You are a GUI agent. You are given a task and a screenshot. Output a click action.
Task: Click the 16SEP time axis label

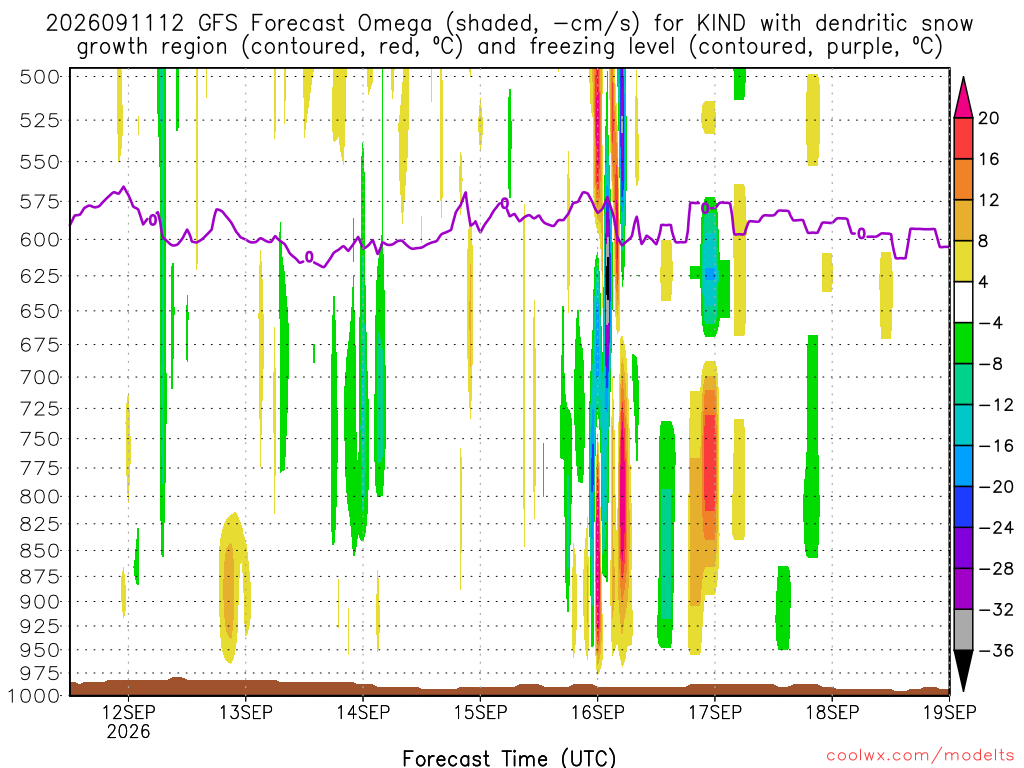click(x=598, y=712)
